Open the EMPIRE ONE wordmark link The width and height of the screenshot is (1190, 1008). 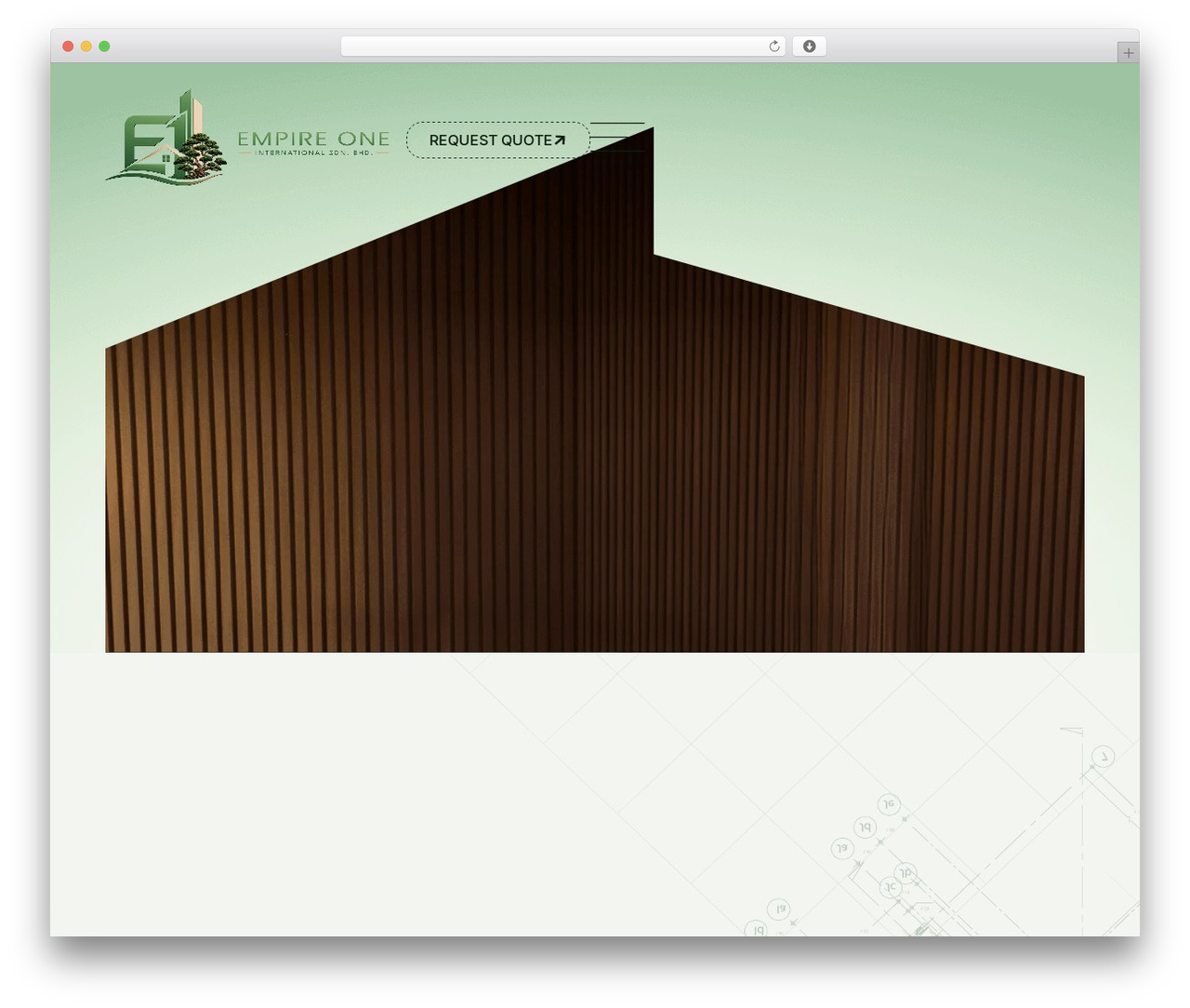[313, 139]
